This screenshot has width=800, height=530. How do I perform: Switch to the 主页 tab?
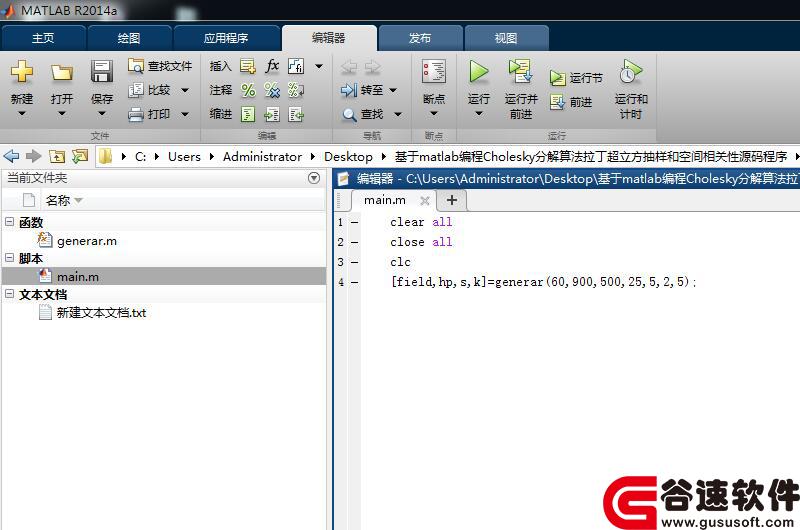[x=43, y=38]
